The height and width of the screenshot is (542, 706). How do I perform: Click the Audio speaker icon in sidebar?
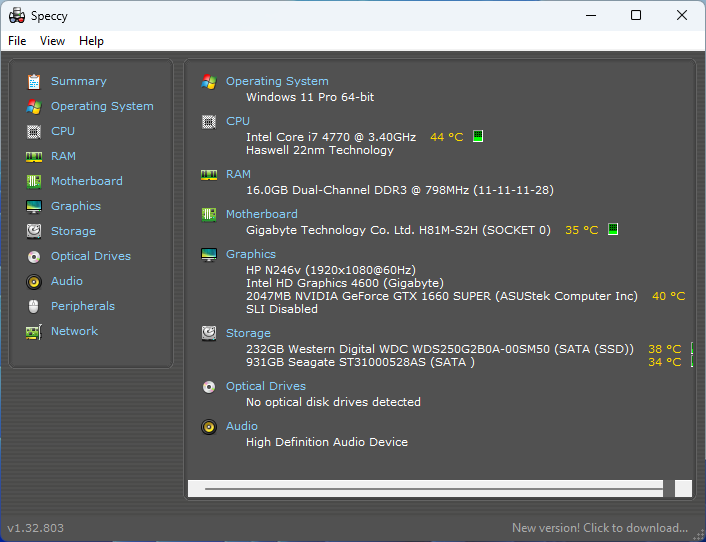coord(34,282)
